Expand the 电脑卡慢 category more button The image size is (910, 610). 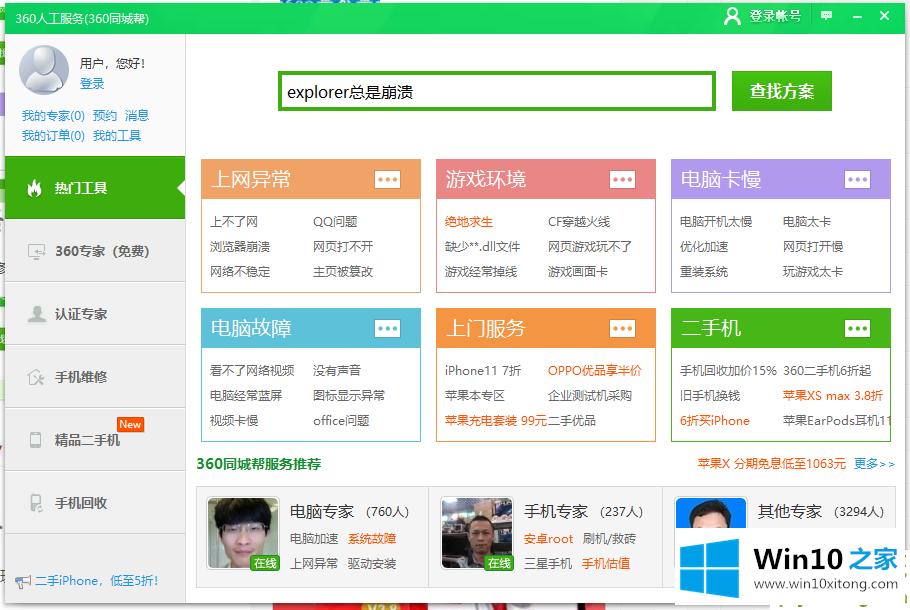pos(857,180)
